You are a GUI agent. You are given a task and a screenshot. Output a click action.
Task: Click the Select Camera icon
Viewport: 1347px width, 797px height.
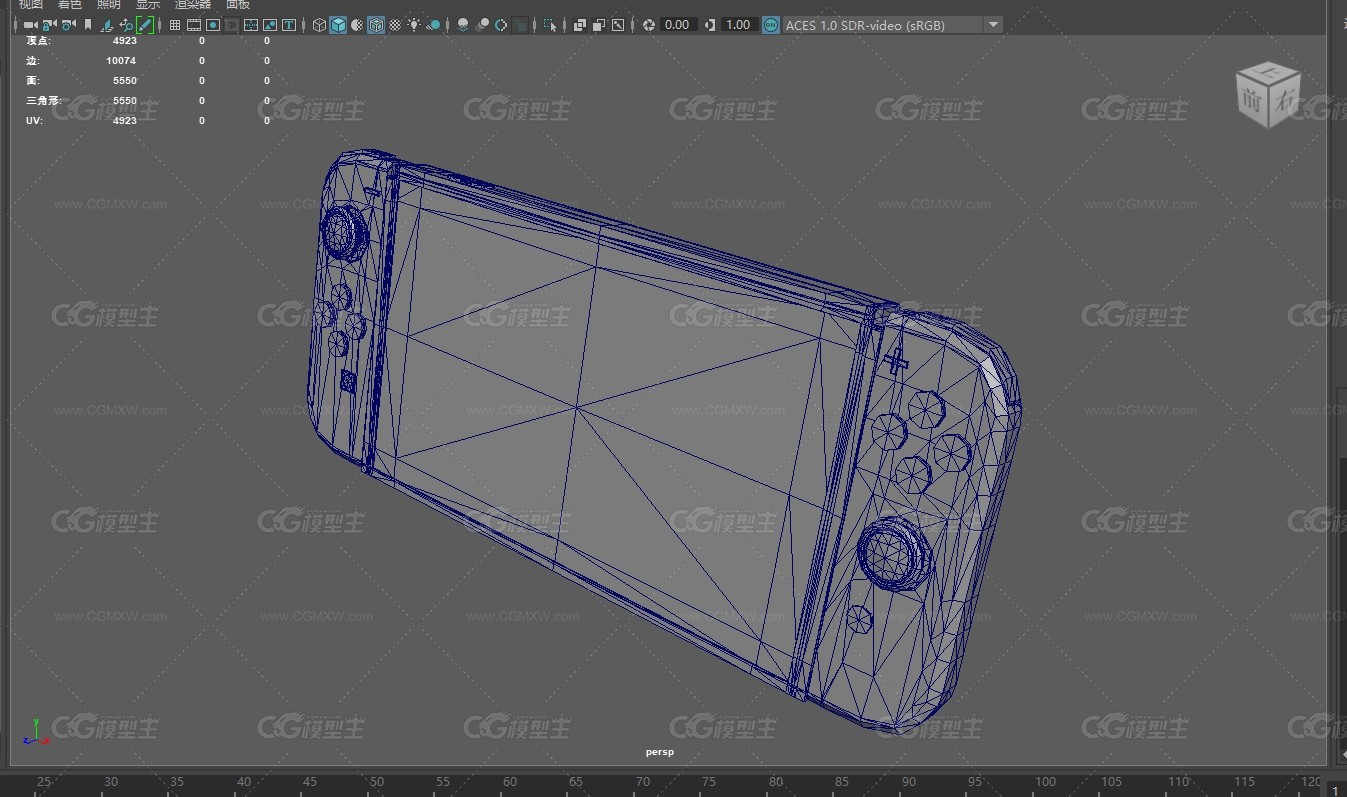coord(29,25)
